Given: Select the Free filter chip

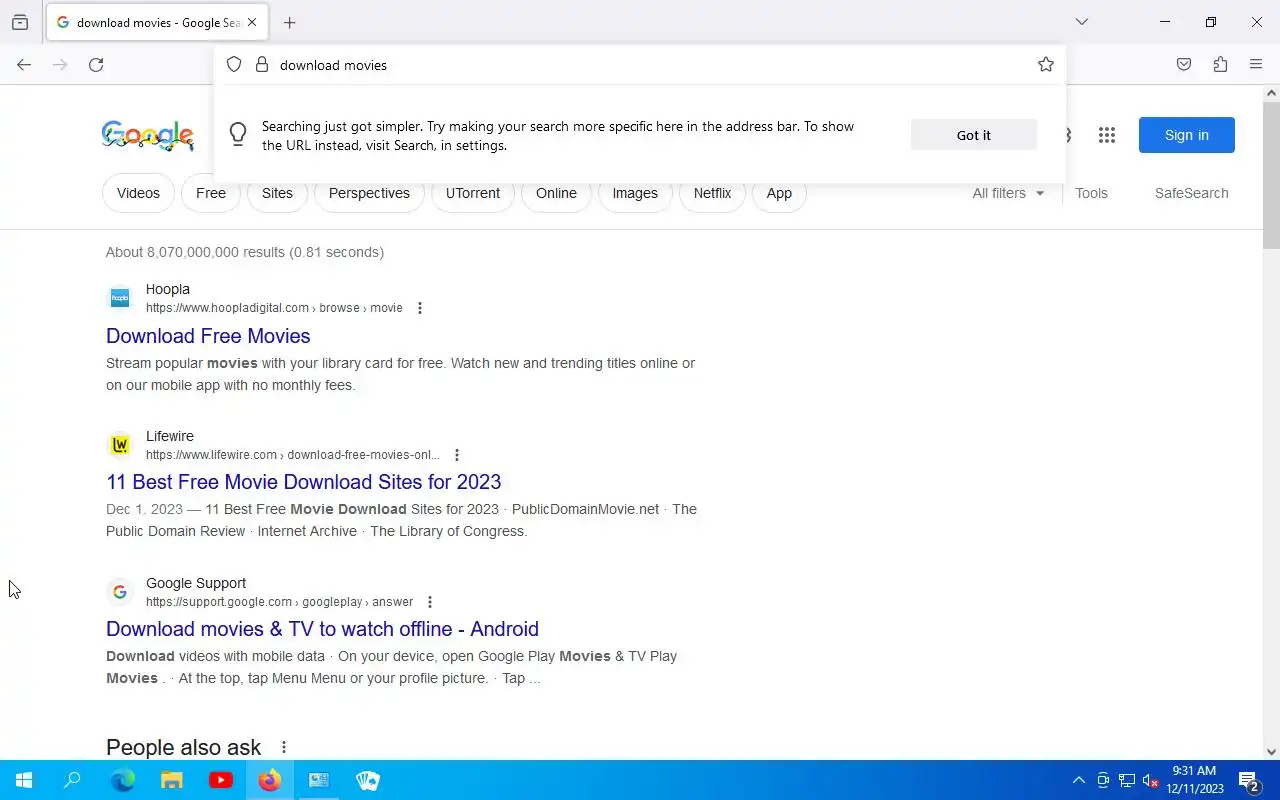Looking at the screenshot, I should [211, 193].
